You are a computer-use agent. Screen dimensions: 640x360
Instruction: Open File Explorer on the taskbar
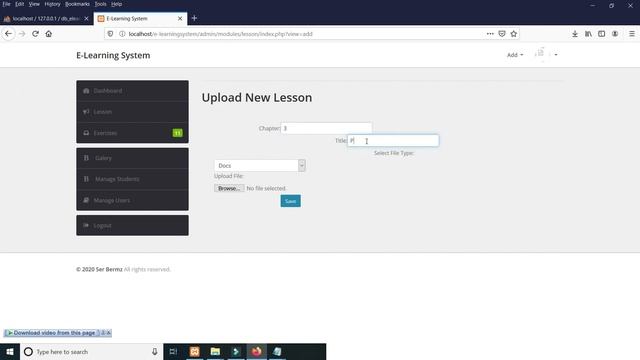[215, 351]
